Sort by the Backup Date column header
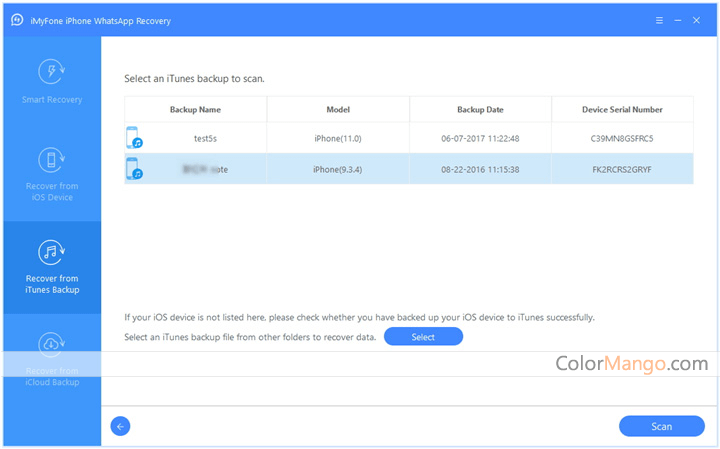The width and height of the screenshot is (720, 449). (480, 109)
